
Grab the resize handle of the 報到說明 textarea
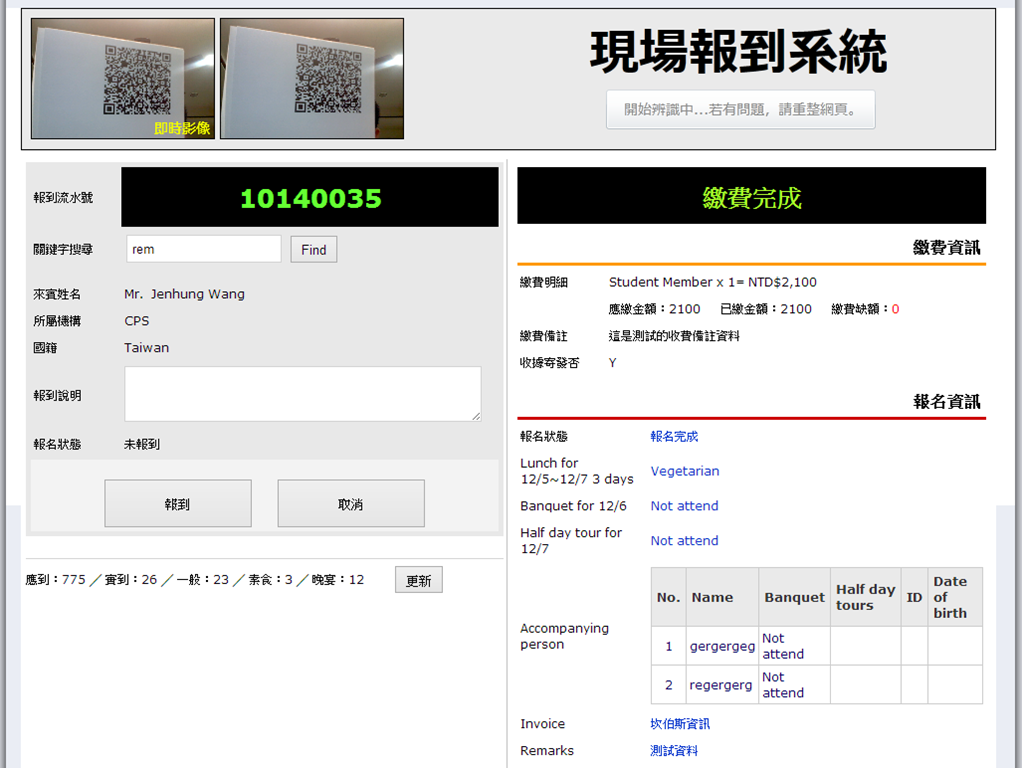(476, 416)
